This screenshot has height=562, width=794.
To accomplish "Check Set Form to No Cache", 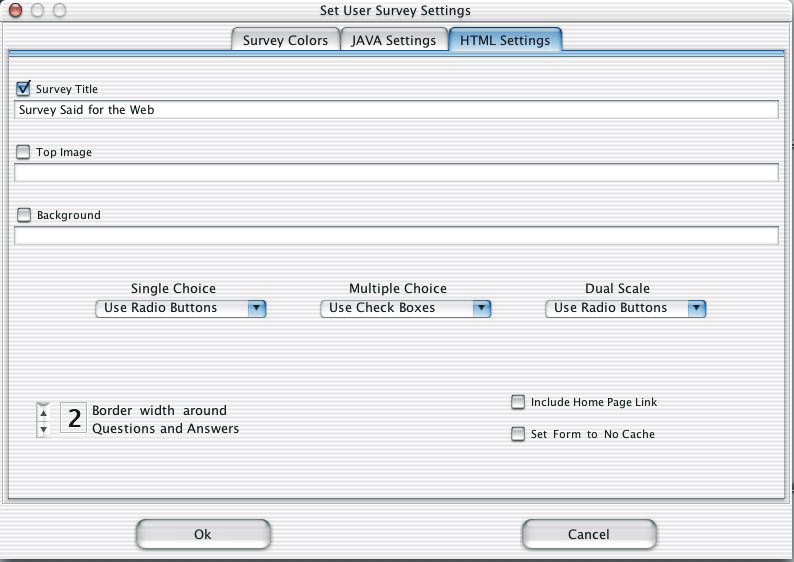I will 518,434.
